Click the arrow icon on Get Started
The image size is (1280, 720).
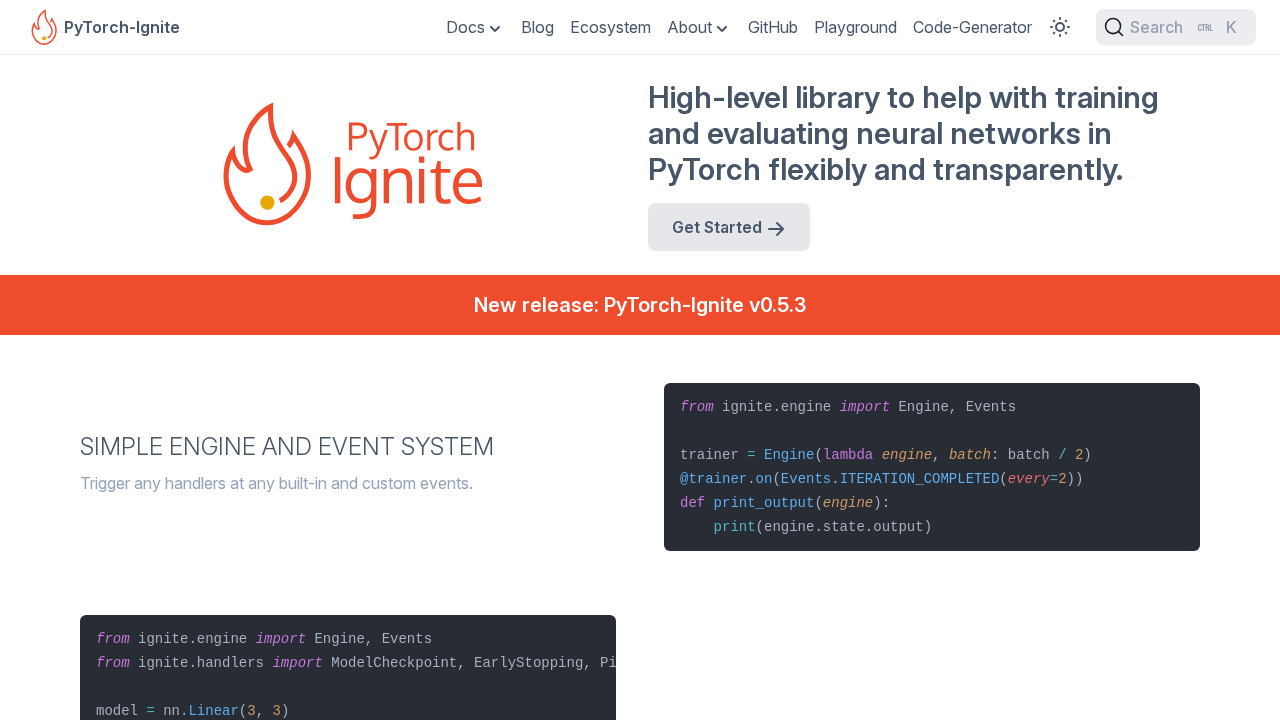click(775, 227)
